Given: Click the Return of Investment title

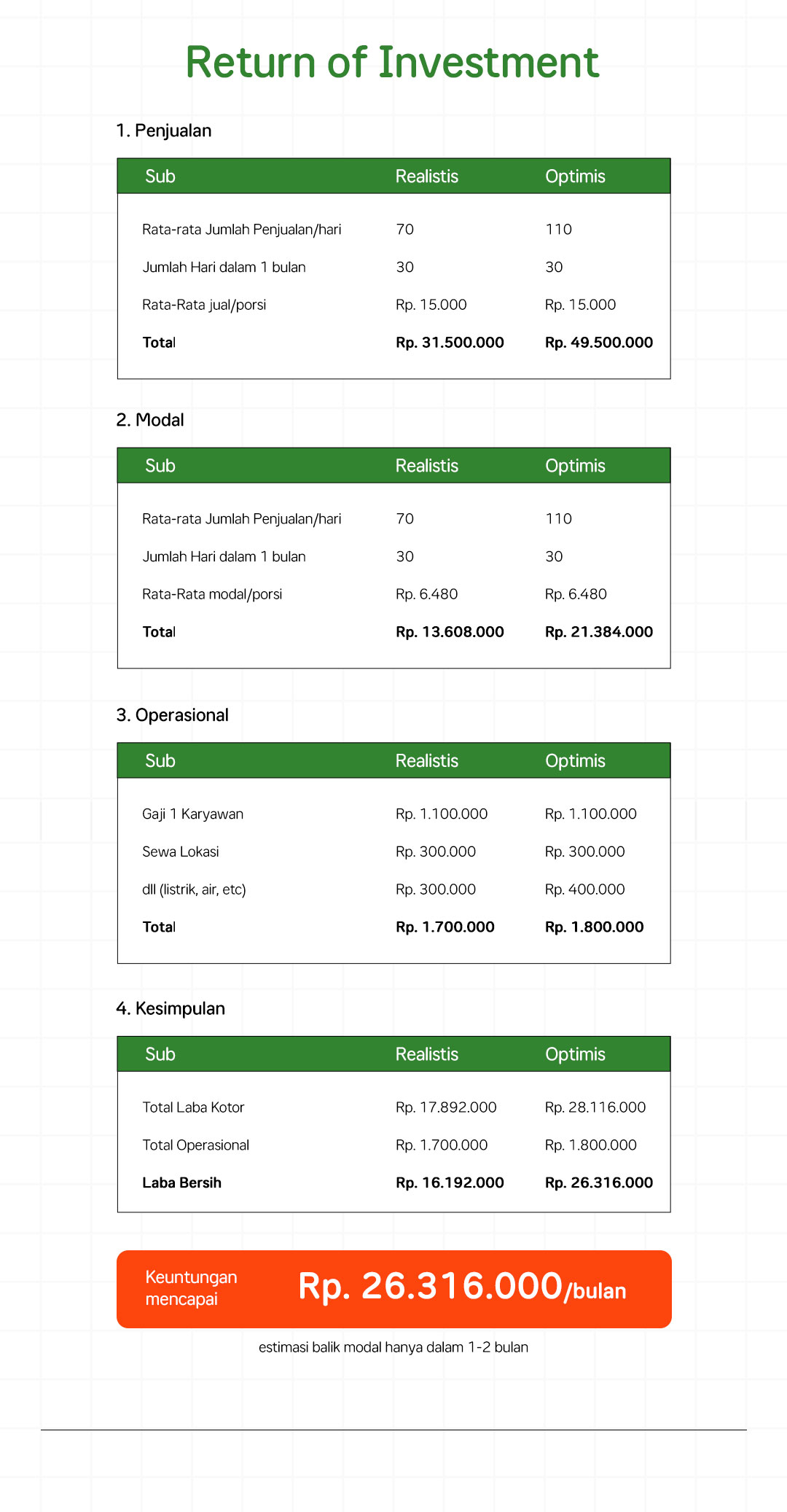Looking at the screenshot, I should 392,63.
